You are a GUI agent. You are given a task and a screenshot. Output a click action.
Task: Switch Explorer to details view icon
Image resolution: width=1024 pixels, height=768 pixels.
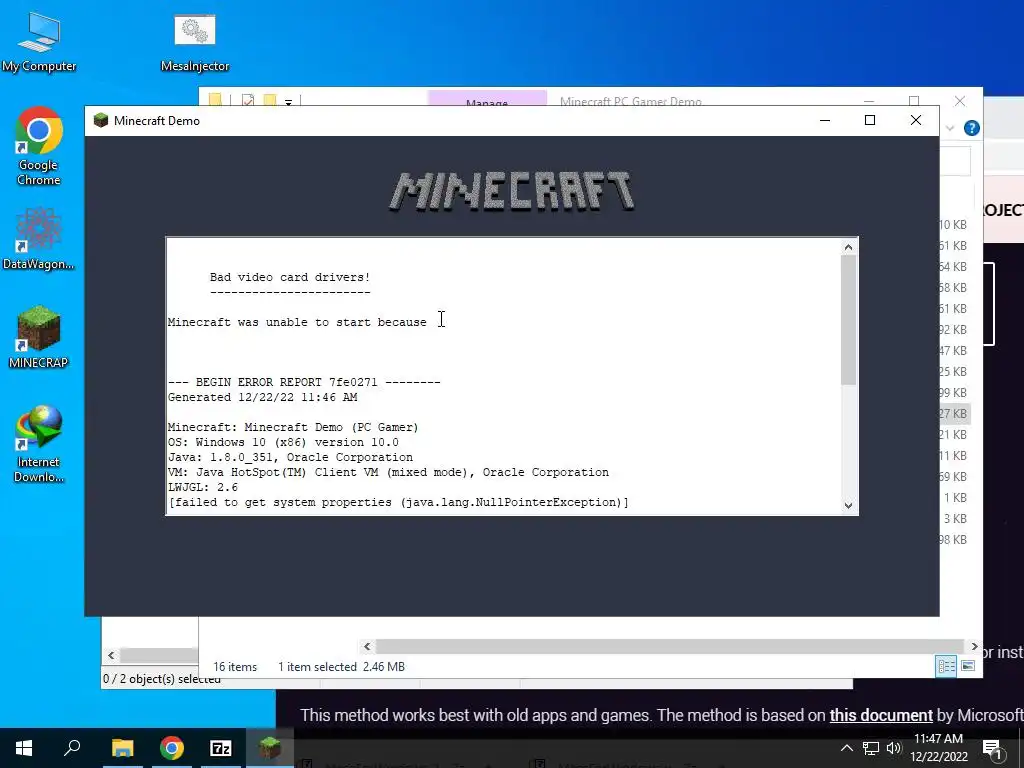(946, 666)
